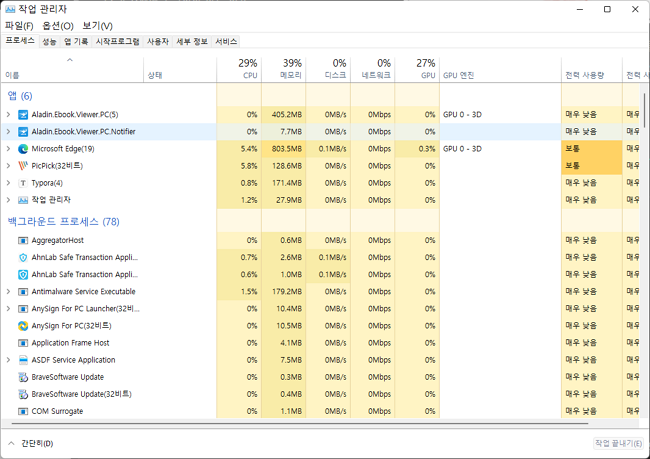Click the first AhnLab Safe Transaction shield icon

pyautogui.click(x=23, y=257)
